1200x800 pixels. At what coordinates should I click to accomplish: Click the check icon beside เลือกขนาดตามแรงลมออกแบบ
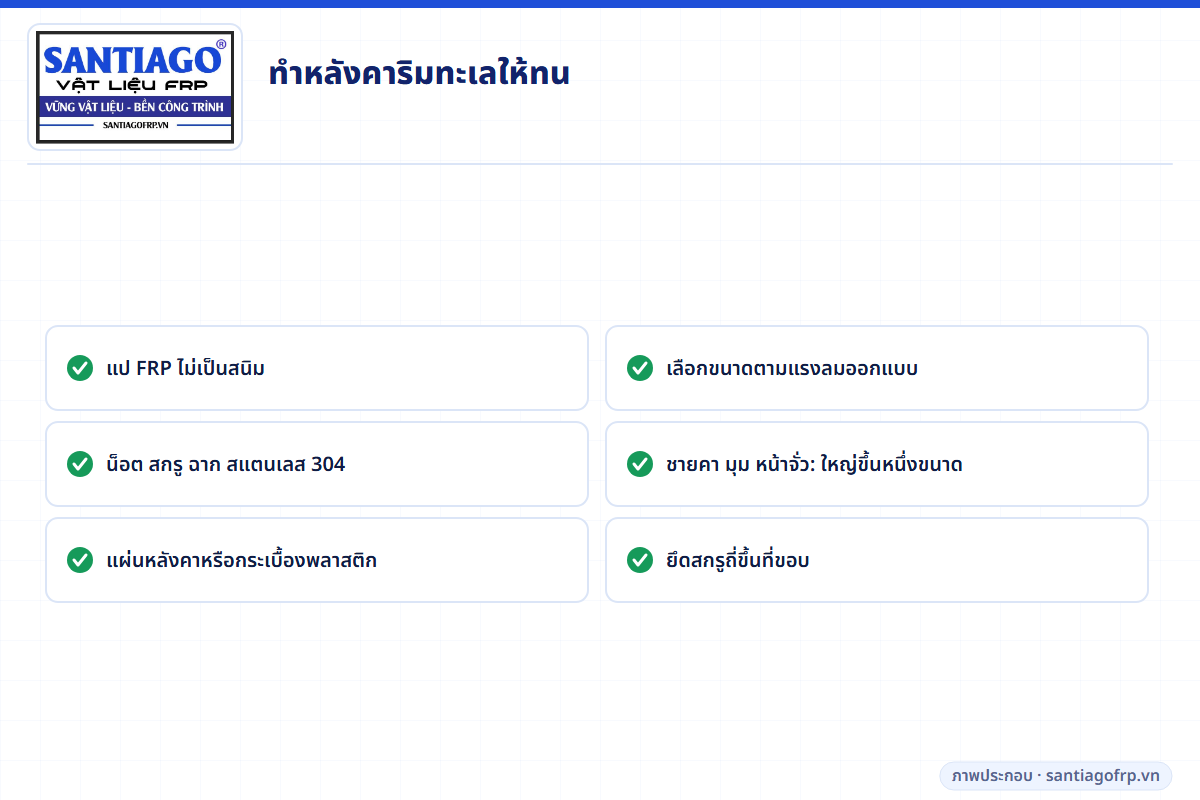pos(640,368)
